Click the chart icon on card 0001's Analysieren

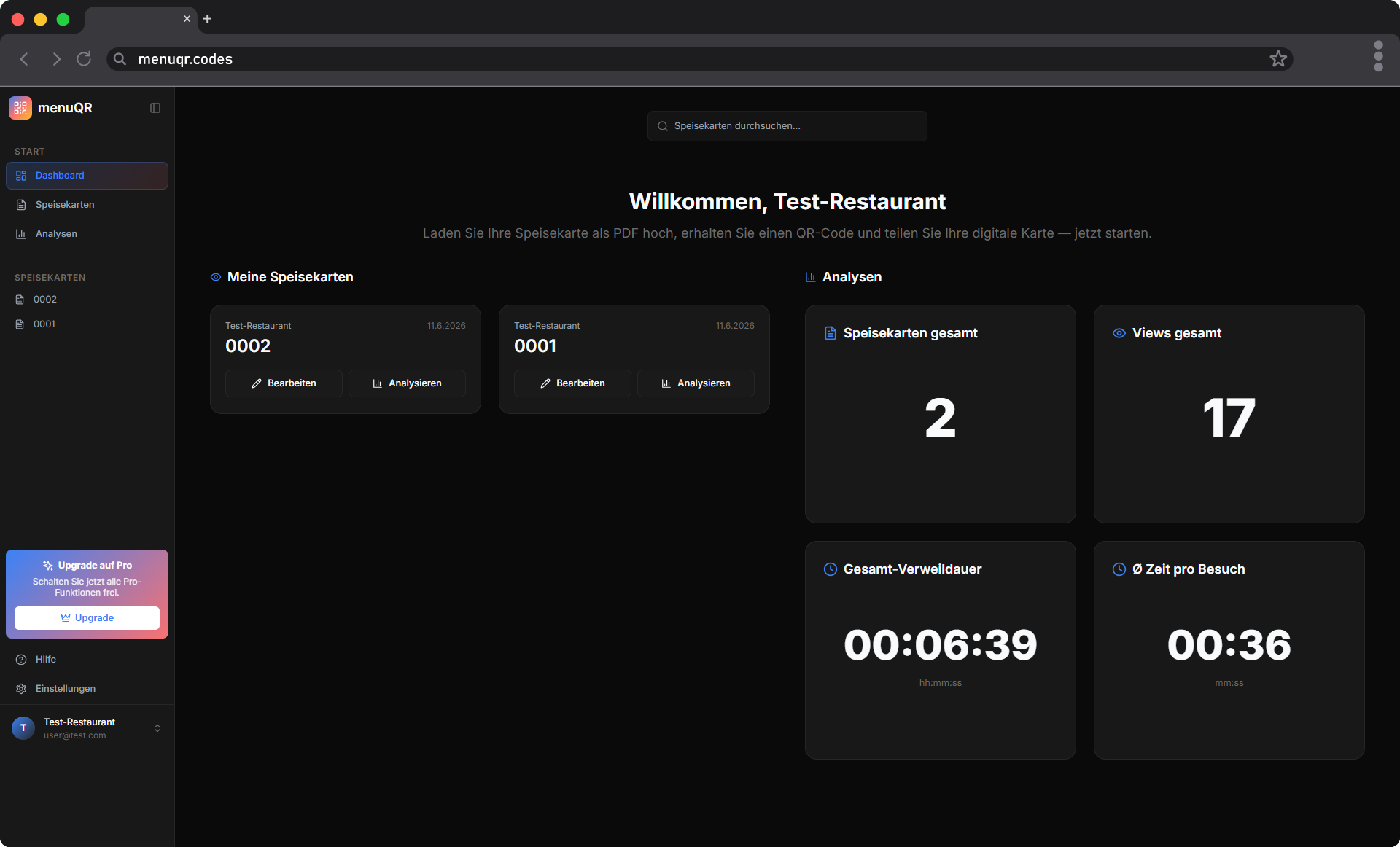pos(666,383)
